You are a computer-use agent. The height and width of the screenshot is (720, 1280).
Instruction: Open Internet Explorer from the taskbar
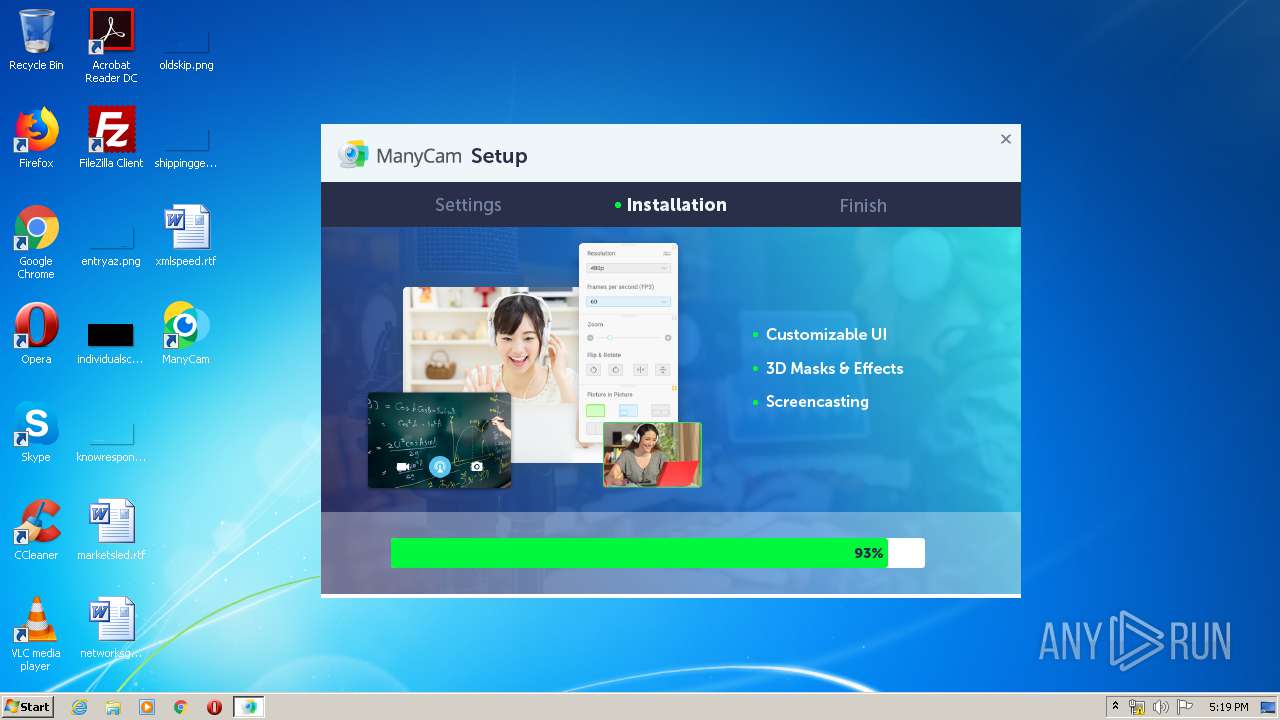pos(79,707)
